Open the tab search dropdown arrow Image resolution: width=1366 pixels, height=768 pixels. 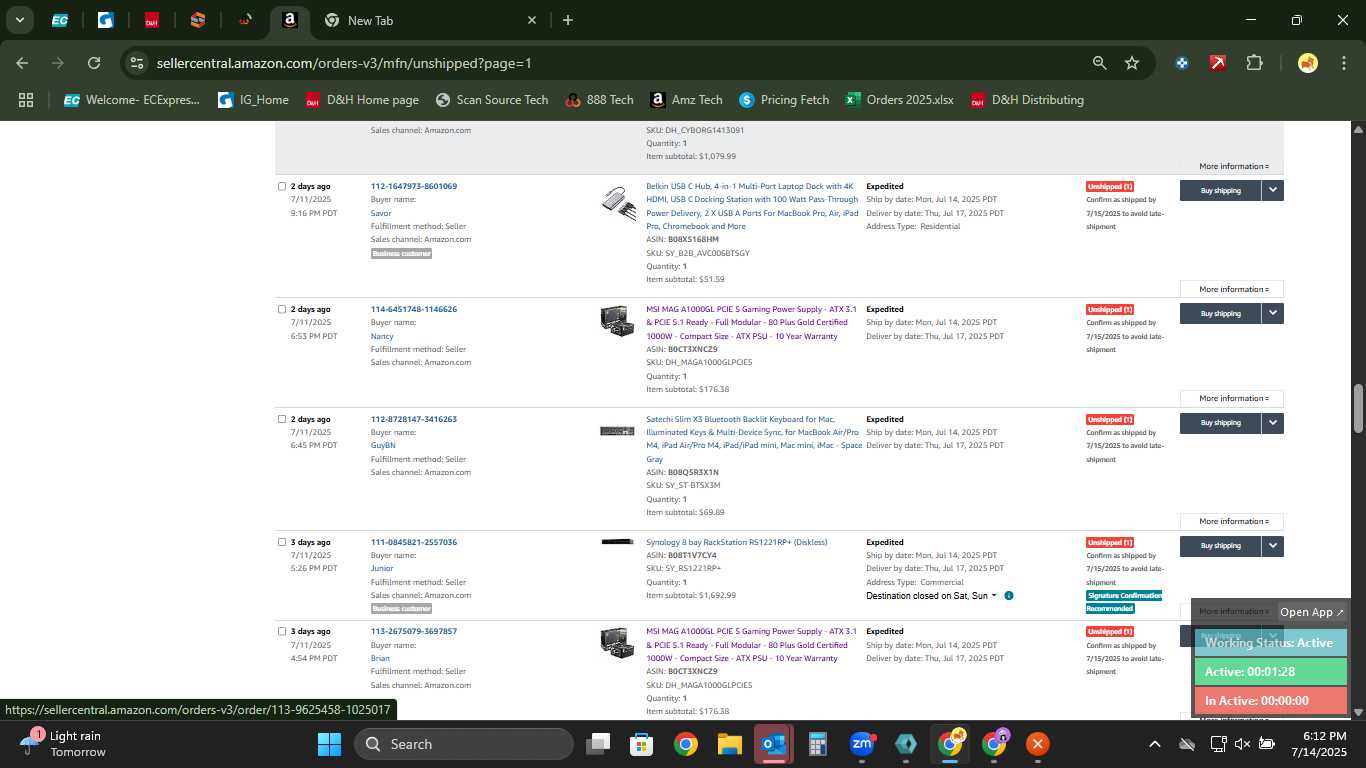(19, 20)
